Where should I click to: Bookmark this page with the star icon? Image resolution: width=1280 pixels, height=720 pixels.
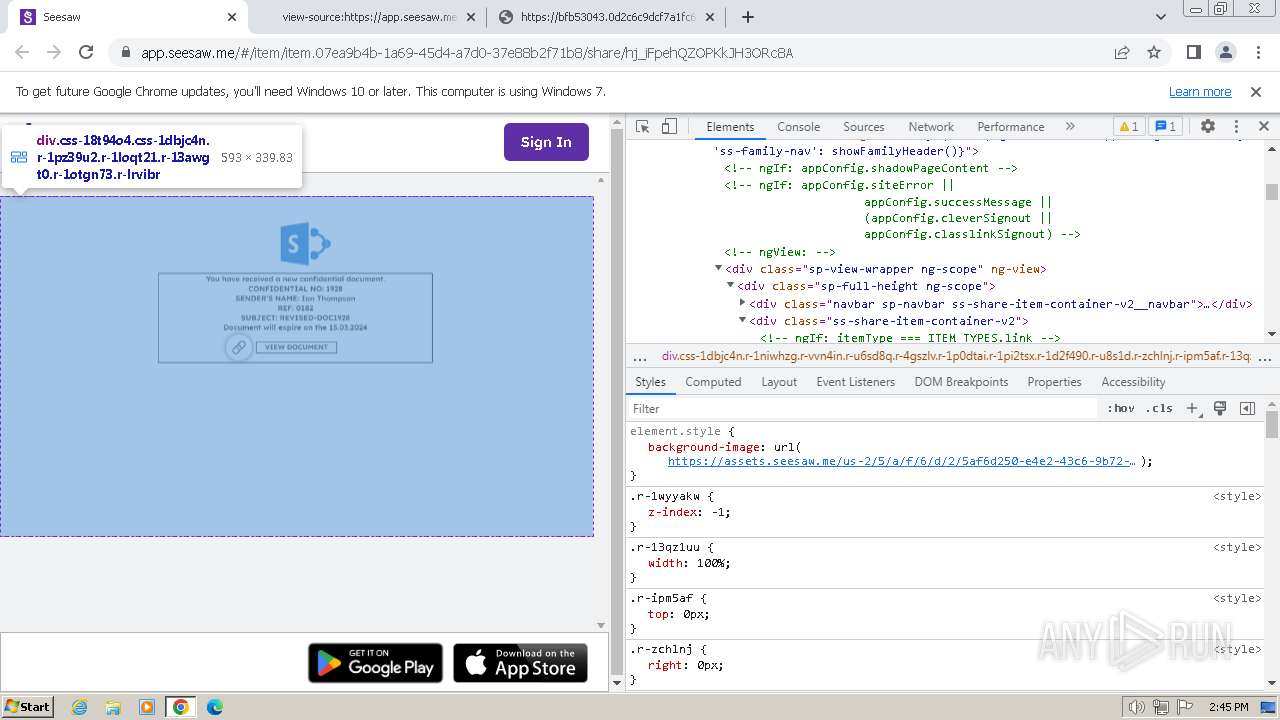point(1154,53)
